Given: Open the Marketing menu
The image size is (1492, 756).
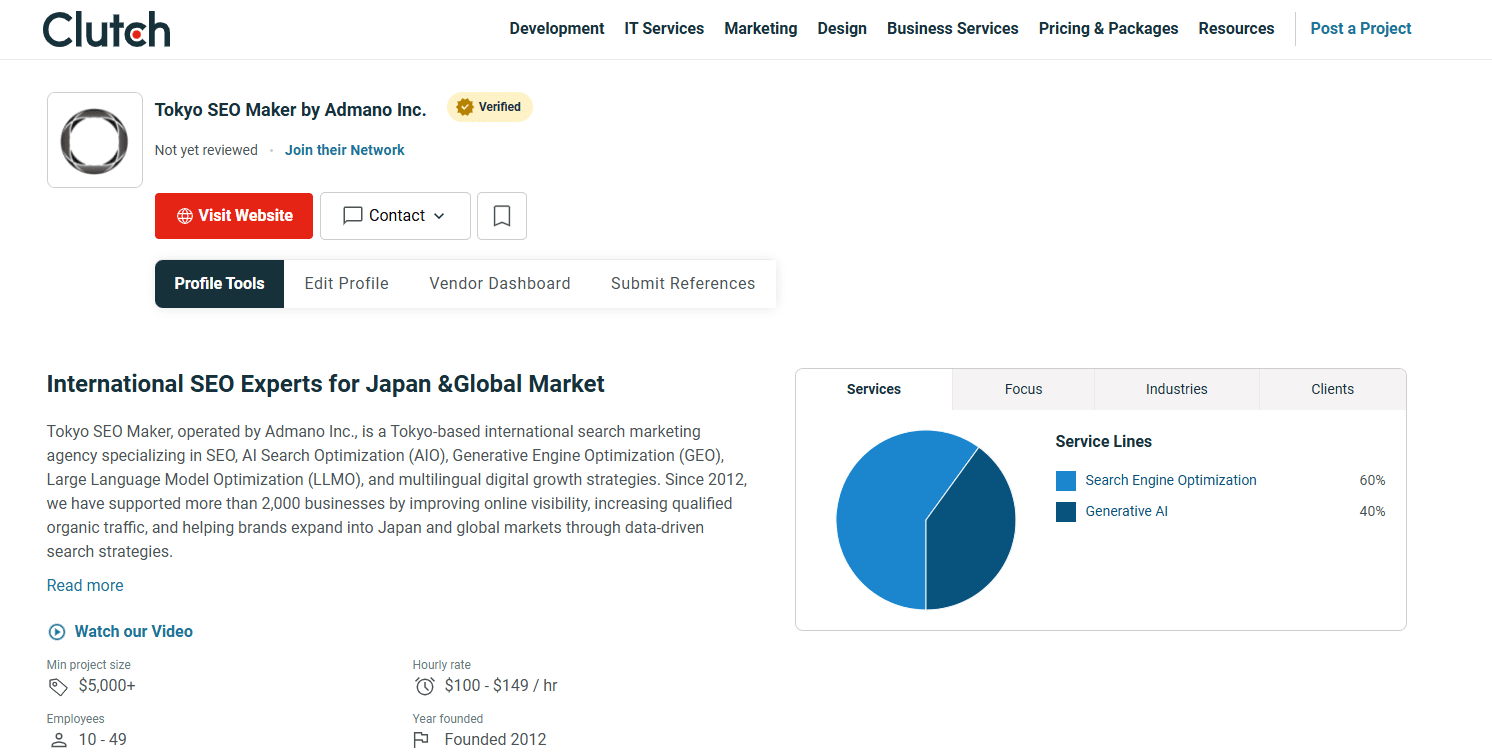Looking at the screenshot, I should pos(761,29).
